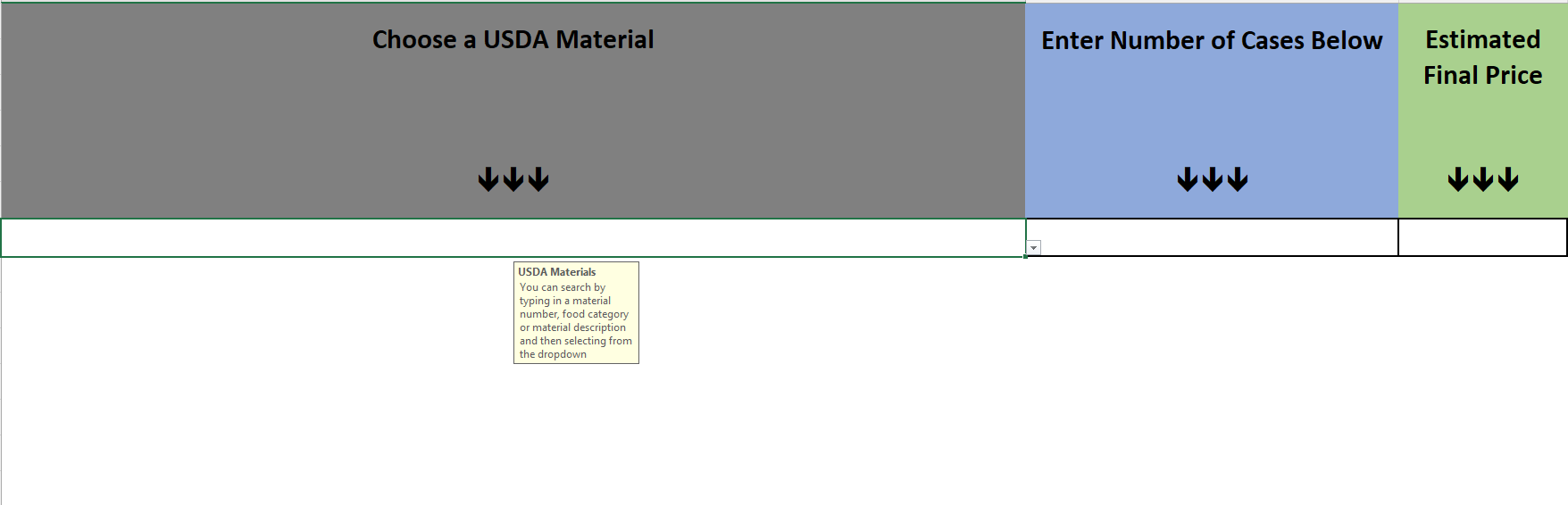
Task: Open the USDA material dropdown arrow
Action: tap(1034, 248)
